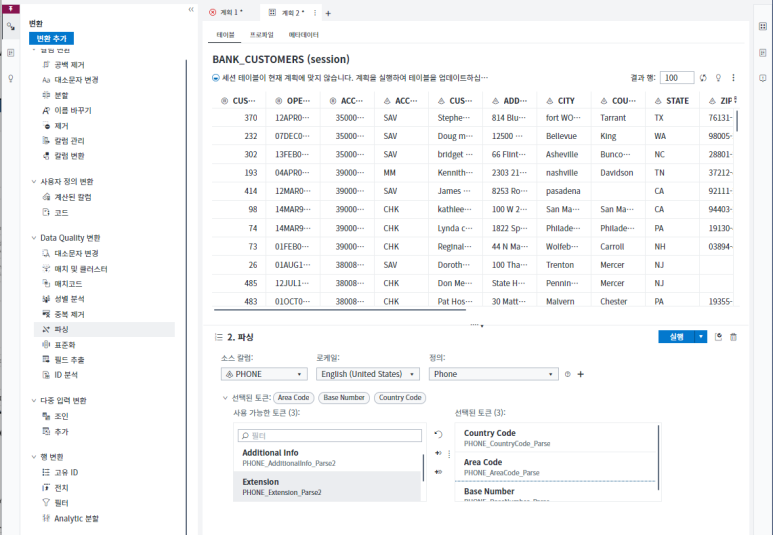Viewport: 773px width, 535px height.
Task: Open the 소스 칼럼 PHONE dropdown
Action: pyautogui.click(x=264, y=374)
